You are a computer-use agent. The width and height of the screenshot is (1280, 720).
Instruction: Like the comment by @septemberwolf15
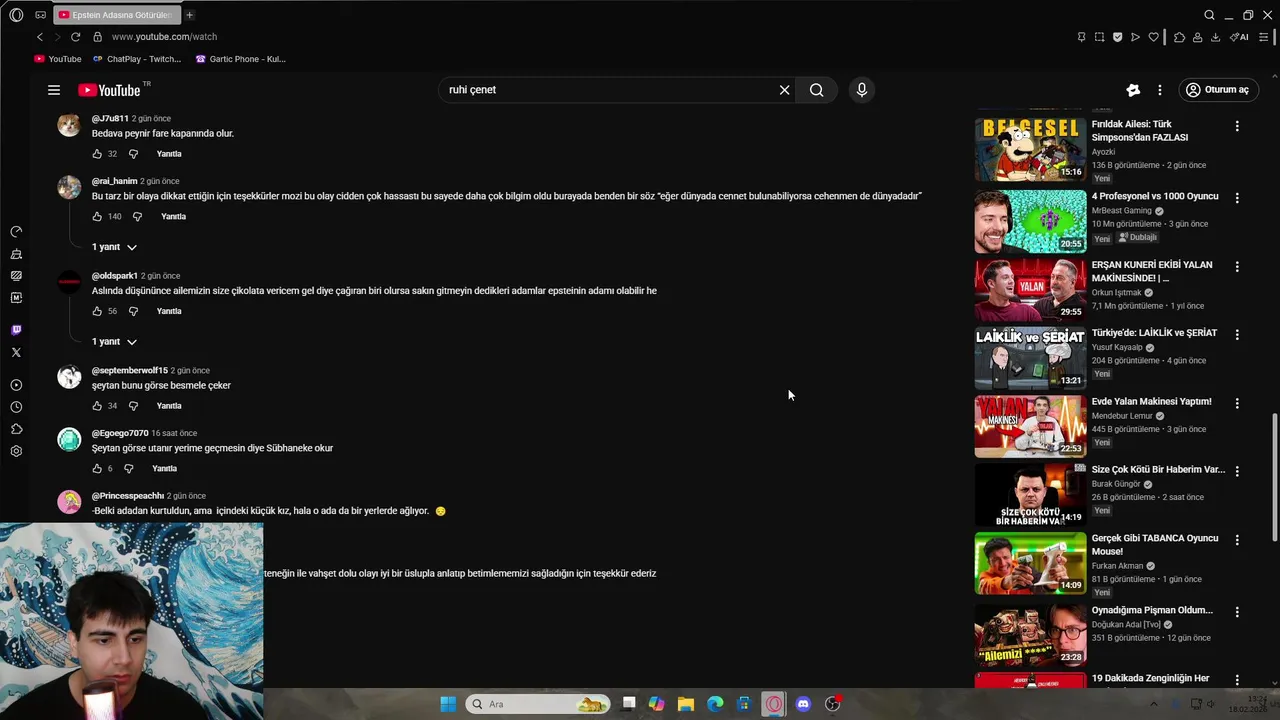[x=97, y=406]
